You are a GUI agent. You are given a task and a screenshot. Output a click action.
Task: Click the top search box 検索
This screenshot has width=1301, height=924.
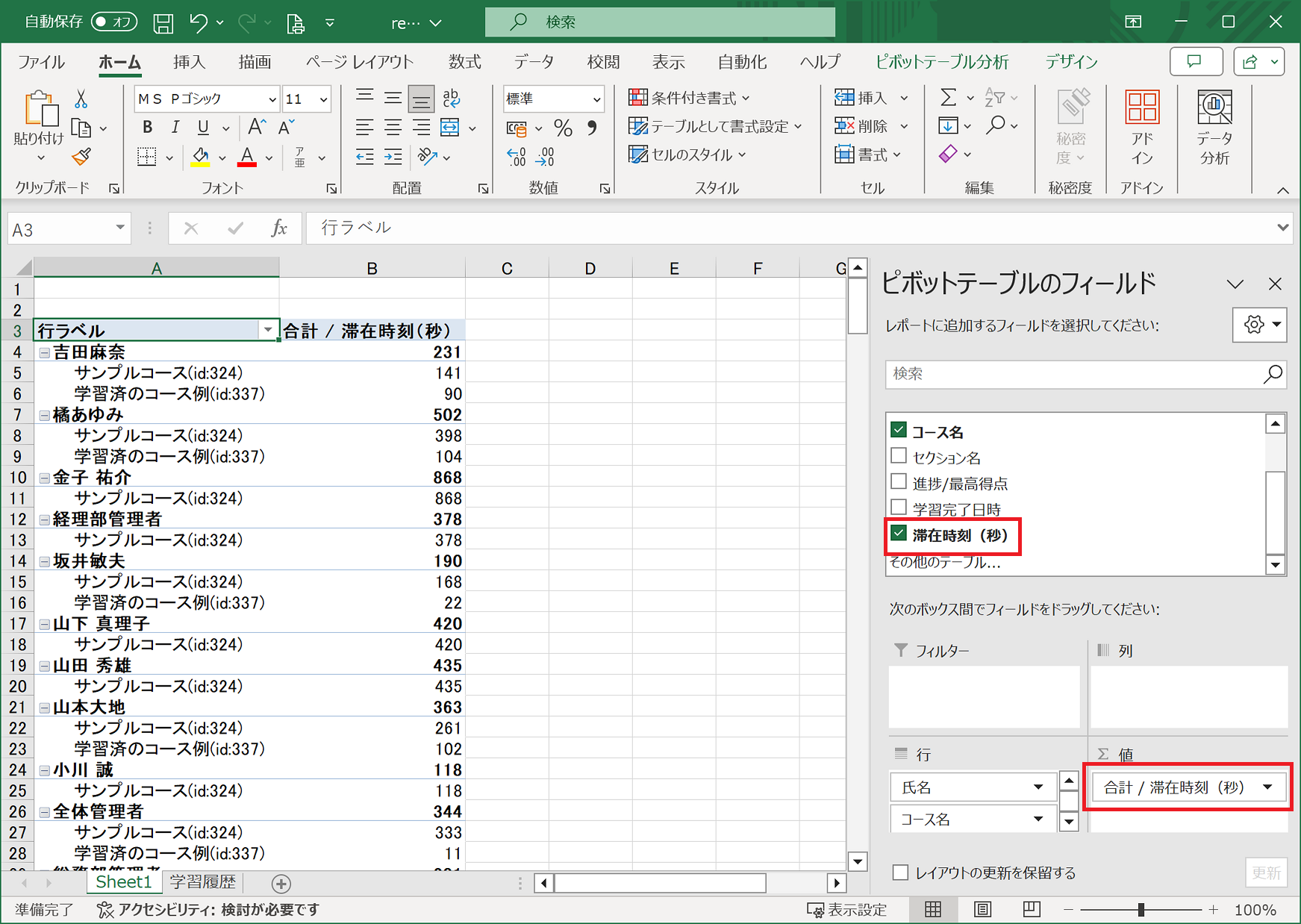point(660,22)
